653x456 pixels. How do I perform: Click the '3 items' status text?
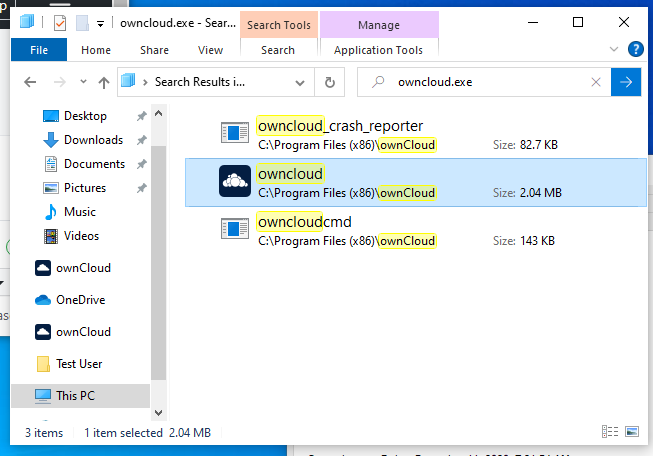click(44, 433)
